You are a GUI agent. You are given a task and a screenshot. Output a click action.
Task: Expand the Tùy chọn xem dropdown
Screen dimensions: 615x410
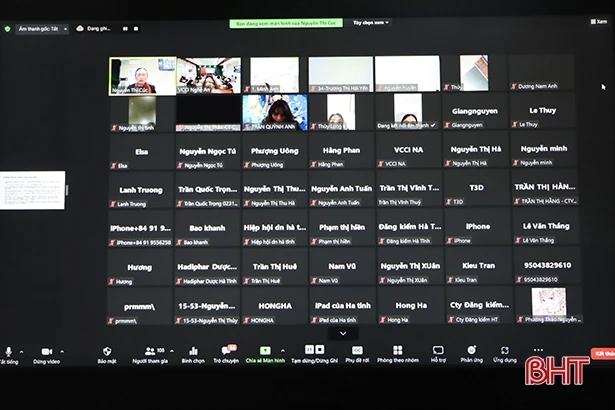click(x=371, y=21)
